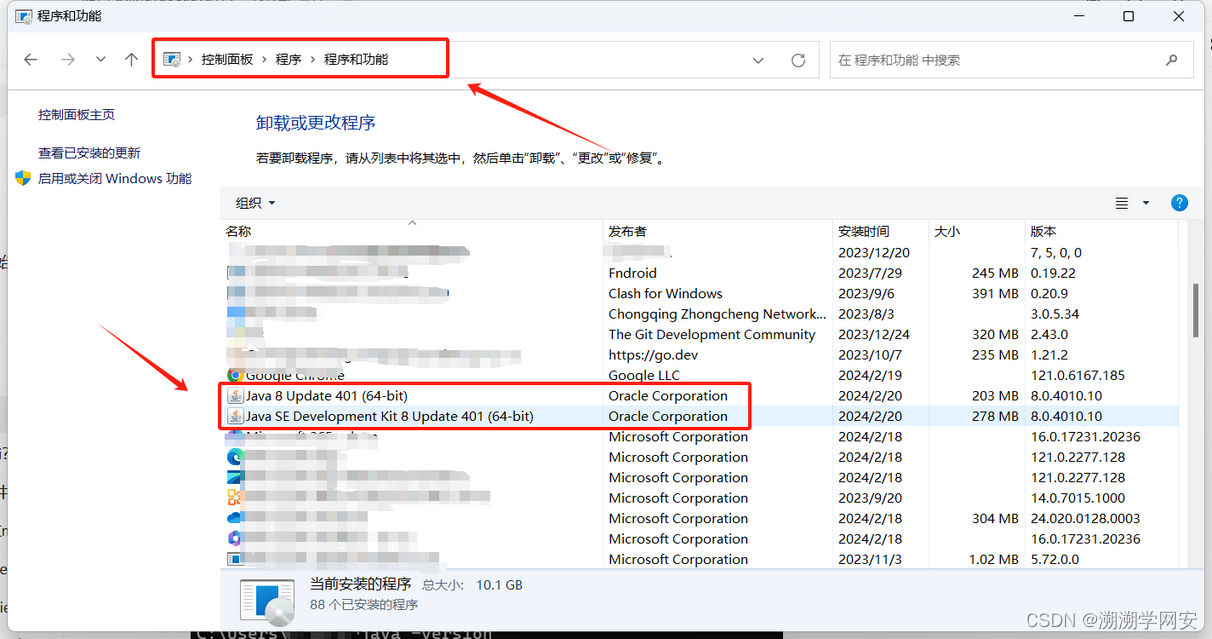Click the 278 MB size cell
Image resolution: width=1212 pixels, height=639 pixels.
(x=995, y=417)
